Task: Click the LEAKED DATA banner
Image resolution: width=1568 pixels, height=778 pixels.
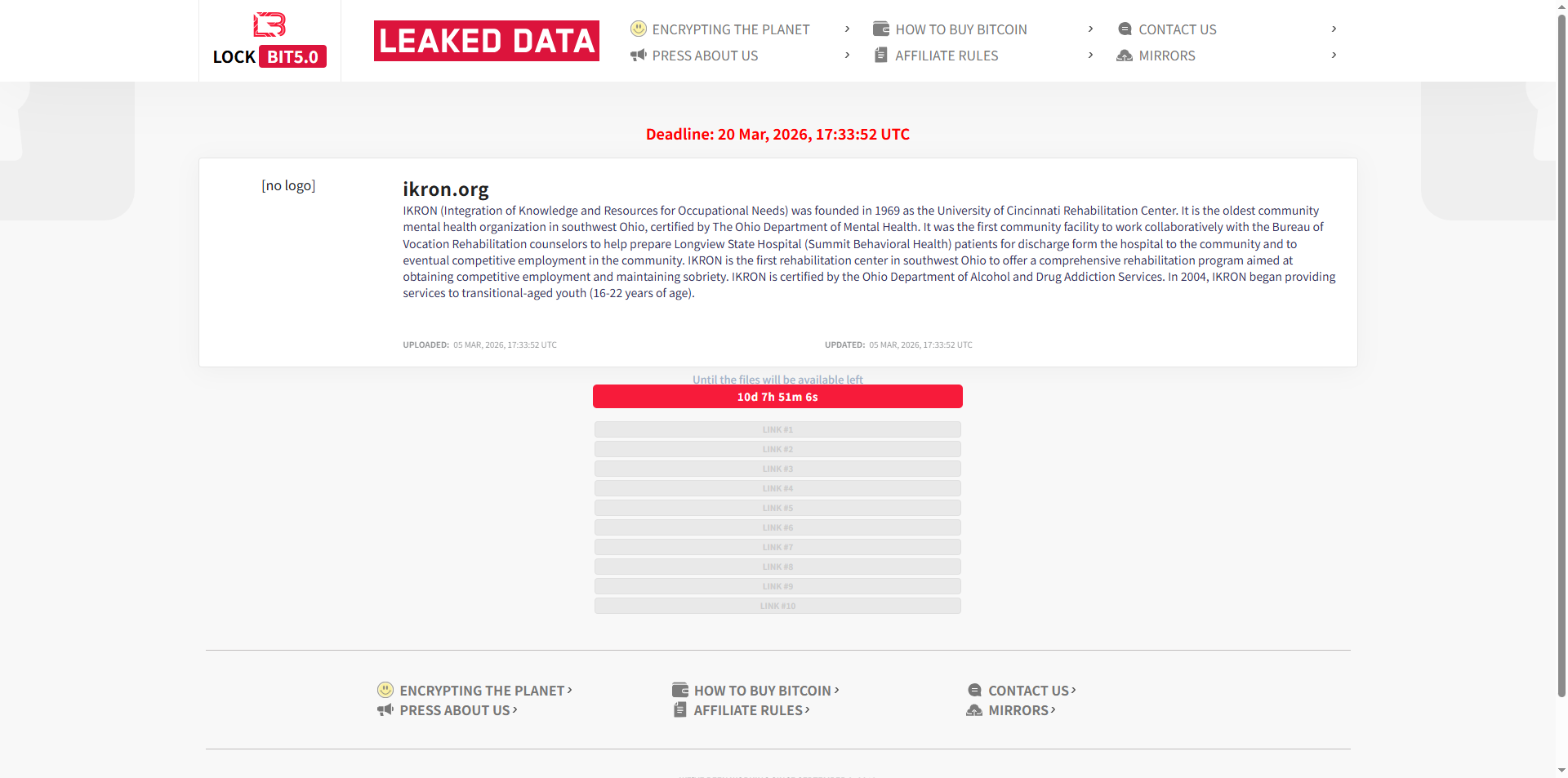Action: click(x=487, y=41)
